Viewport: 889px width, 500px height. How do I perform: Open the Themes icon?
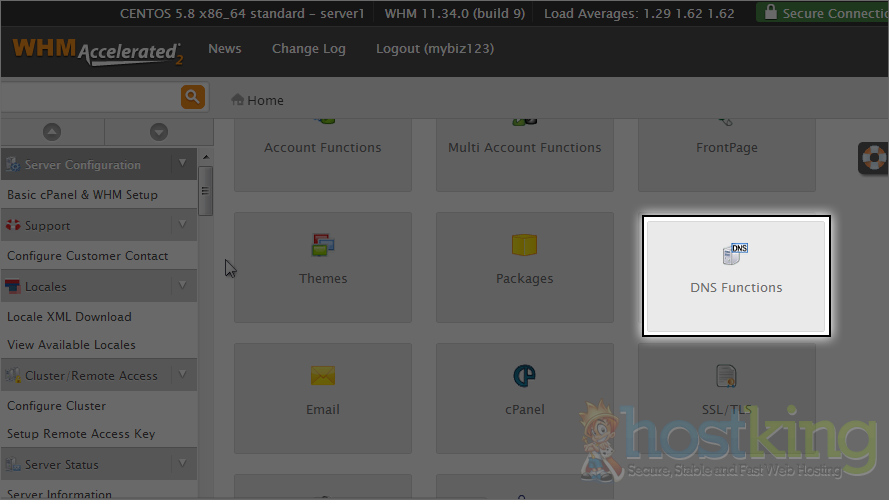[x=323, y=246]
